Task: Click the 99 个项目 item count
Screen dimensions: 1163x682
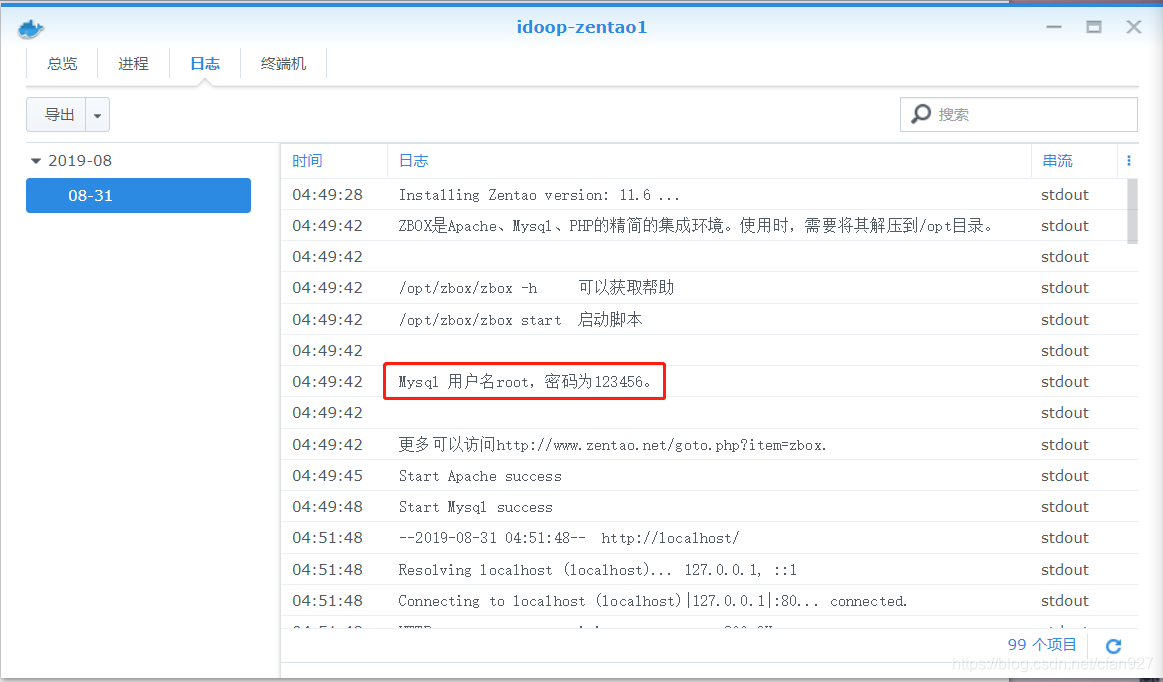Action: pos(1041,645)
